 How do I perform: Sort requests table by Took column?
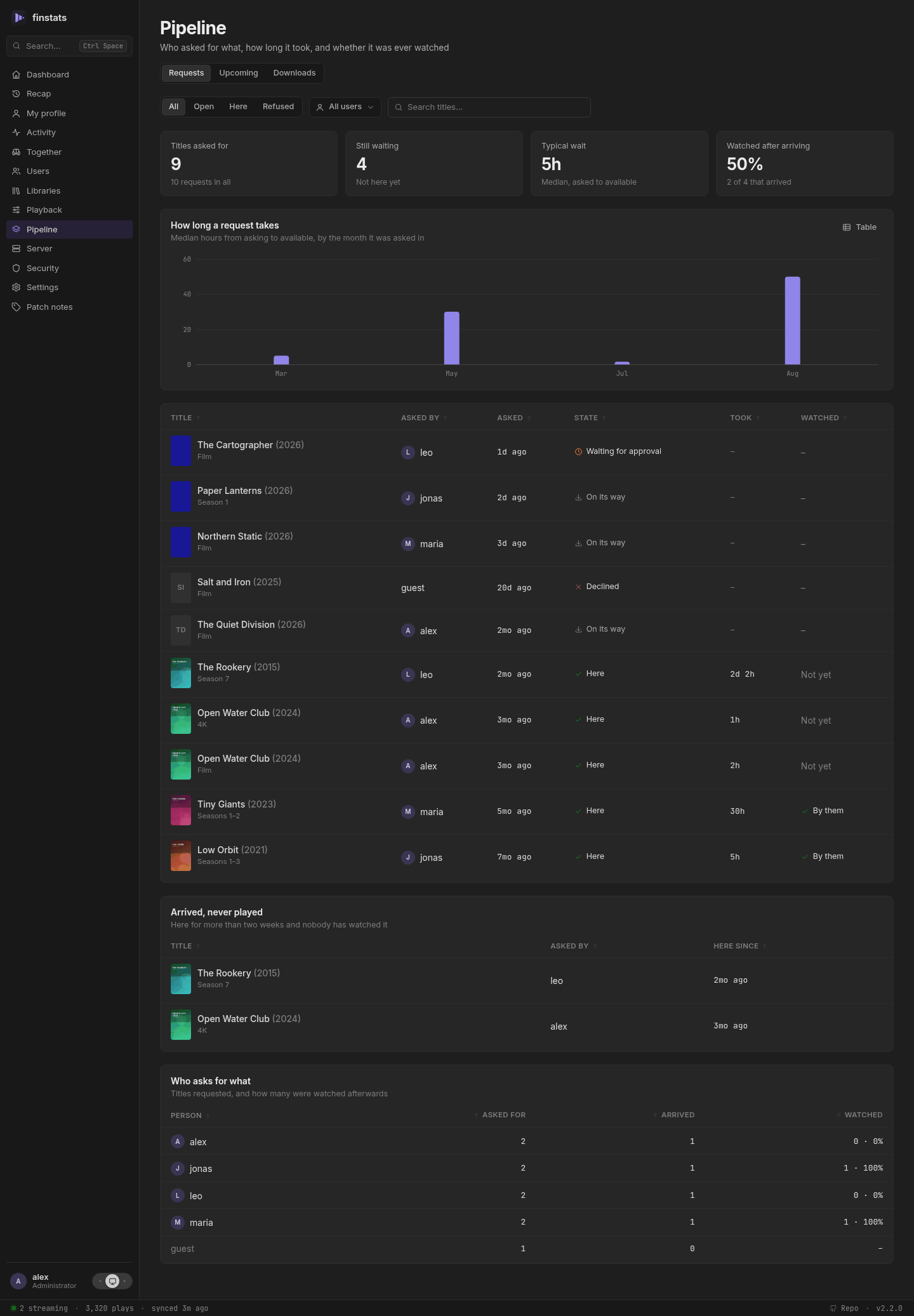pyautogui.click(x=745, y=418)
